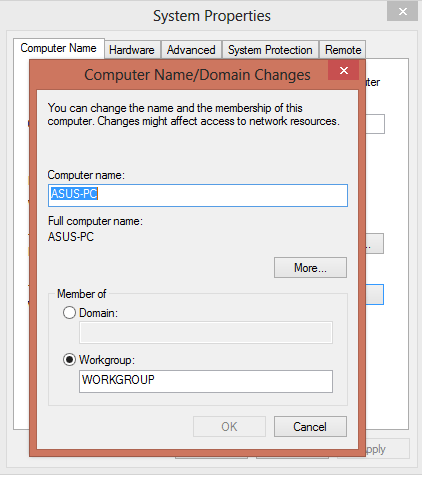The width and height of the screenshot is (422, 487).
Task: Open the Advanced tab
Action: click(x=191, y=50)
